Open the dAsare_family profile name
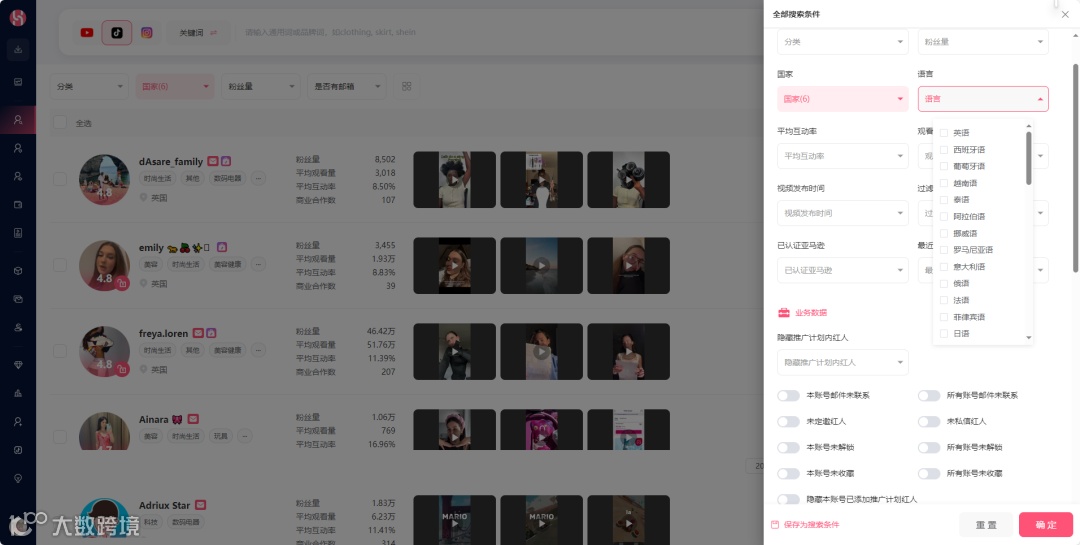 171,161
